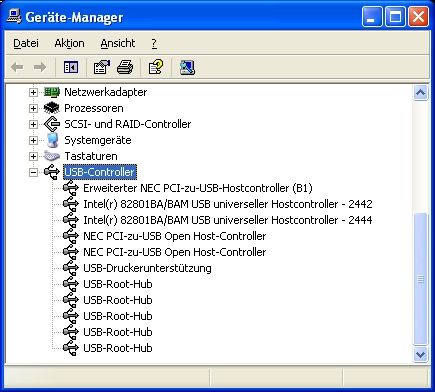The width and height of the screenshot is (435, 392).
Task: Click the Prozessoren chip icon
Action: coord(52,108)
